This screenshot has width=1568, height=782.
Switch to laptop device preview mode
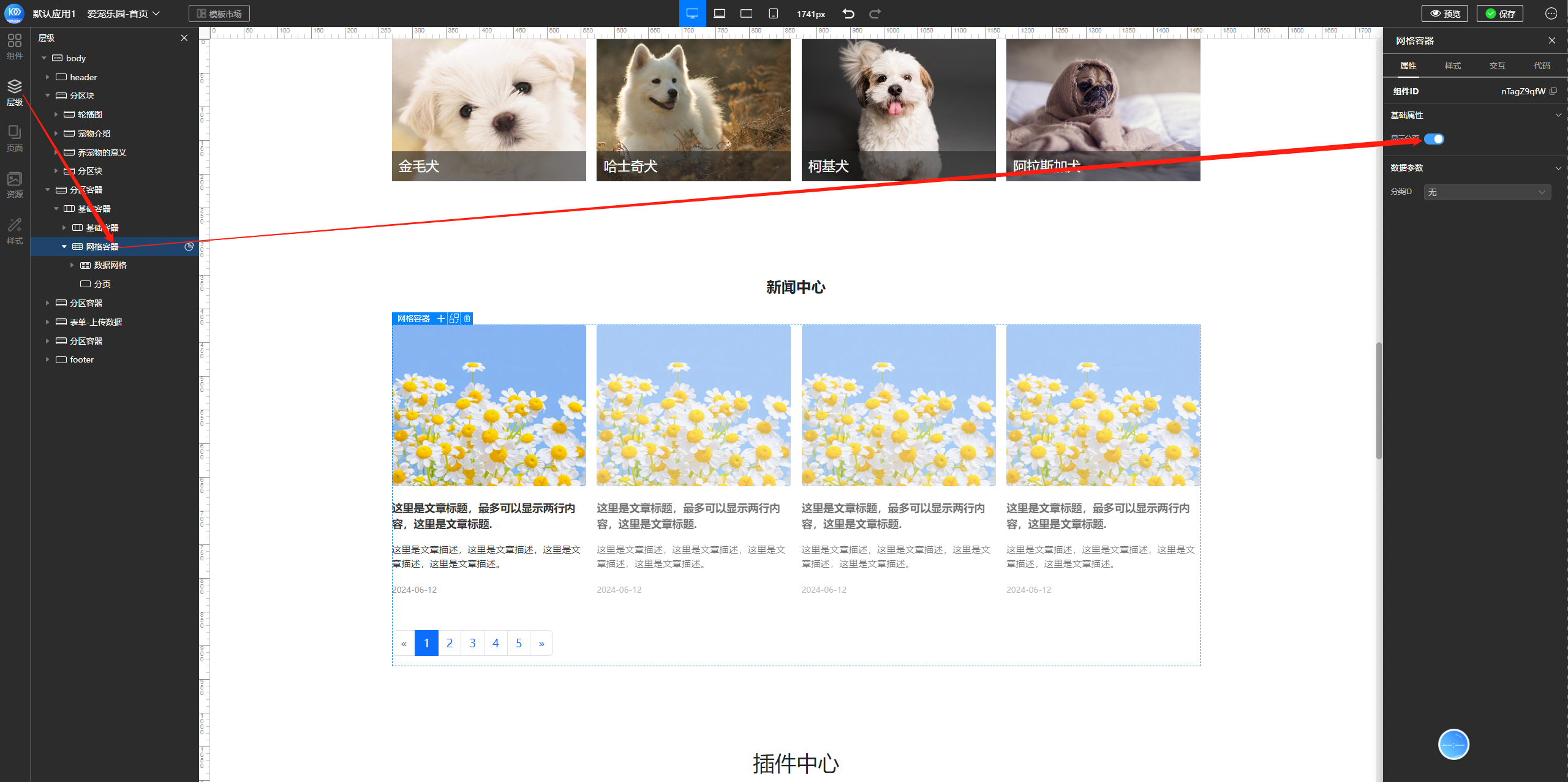(x=719, y=13)
